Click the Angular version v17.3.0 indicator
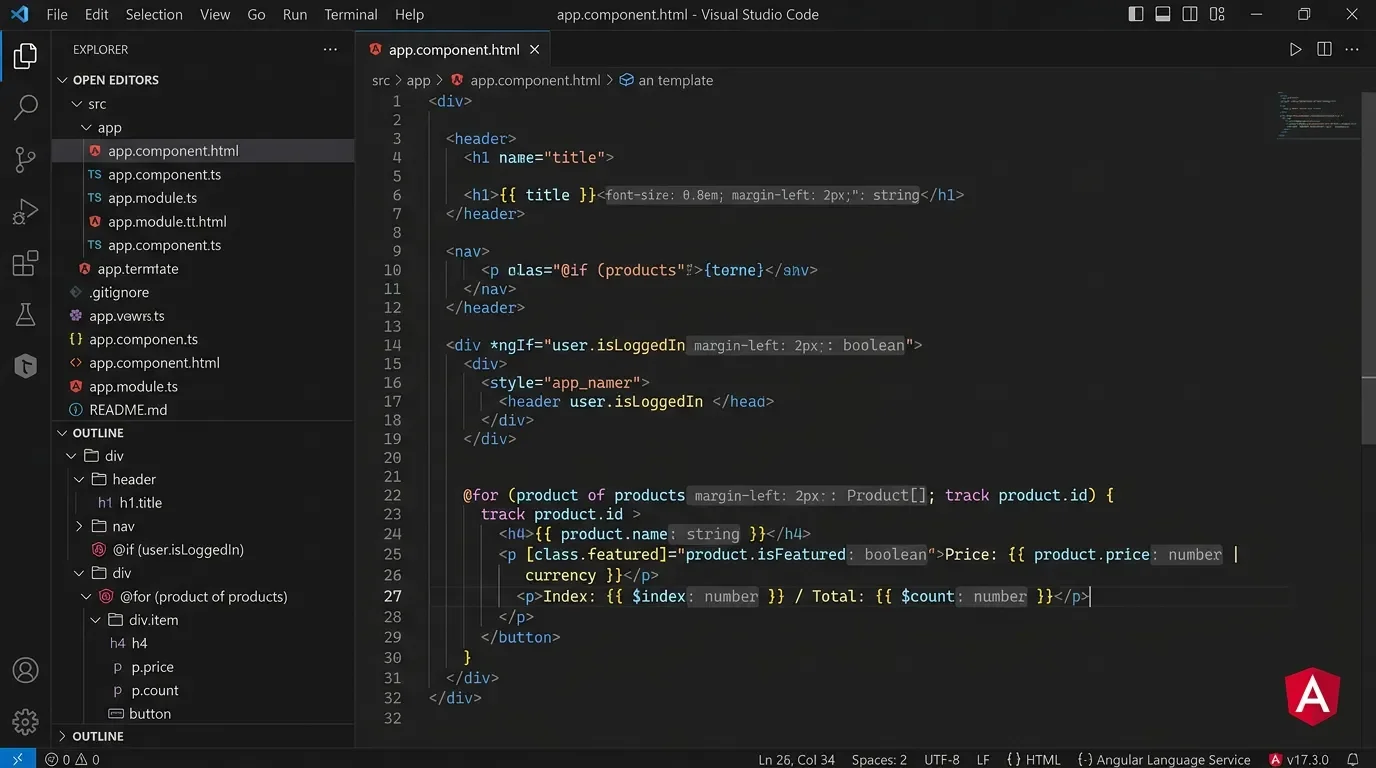Image resolution: width=1376 pixels, height=768 pixels. click(1299, 759)
